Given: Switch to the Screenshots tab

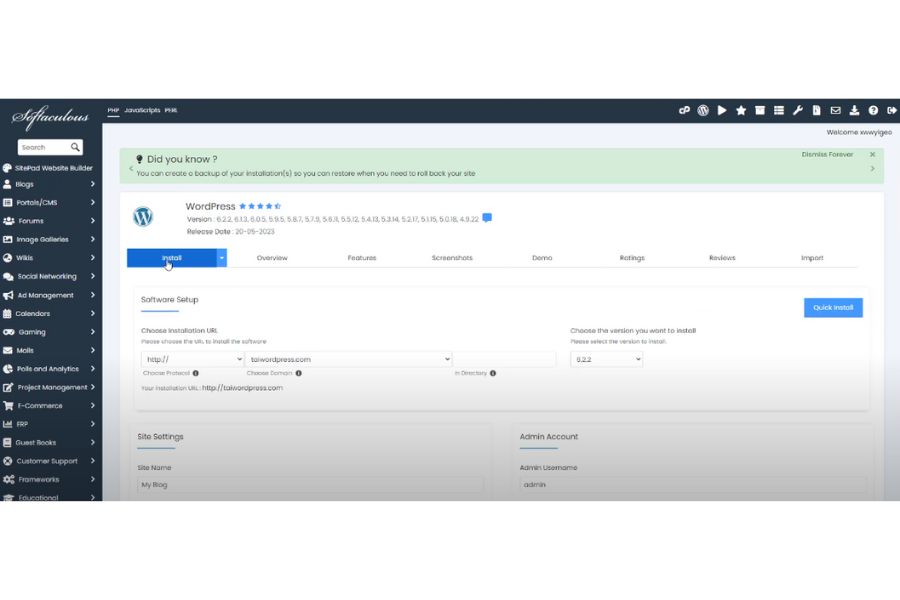Looking at the screenshot, I should pyautogui.click(x=452, y=258).
